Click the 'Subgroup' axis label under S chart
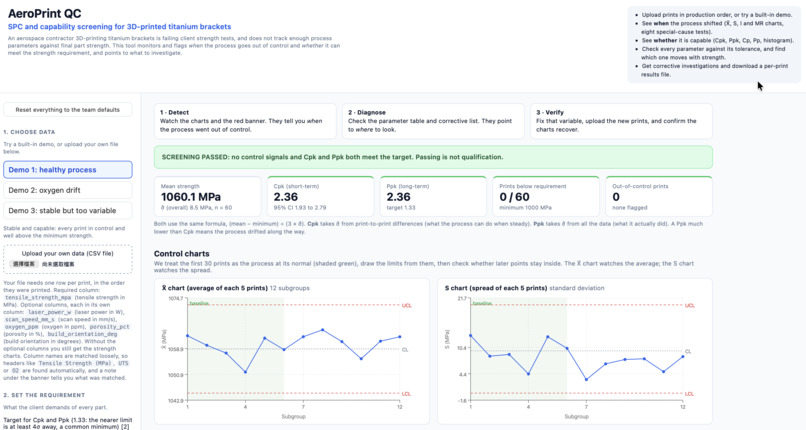806x430 pixels. (x=576, y=417)
